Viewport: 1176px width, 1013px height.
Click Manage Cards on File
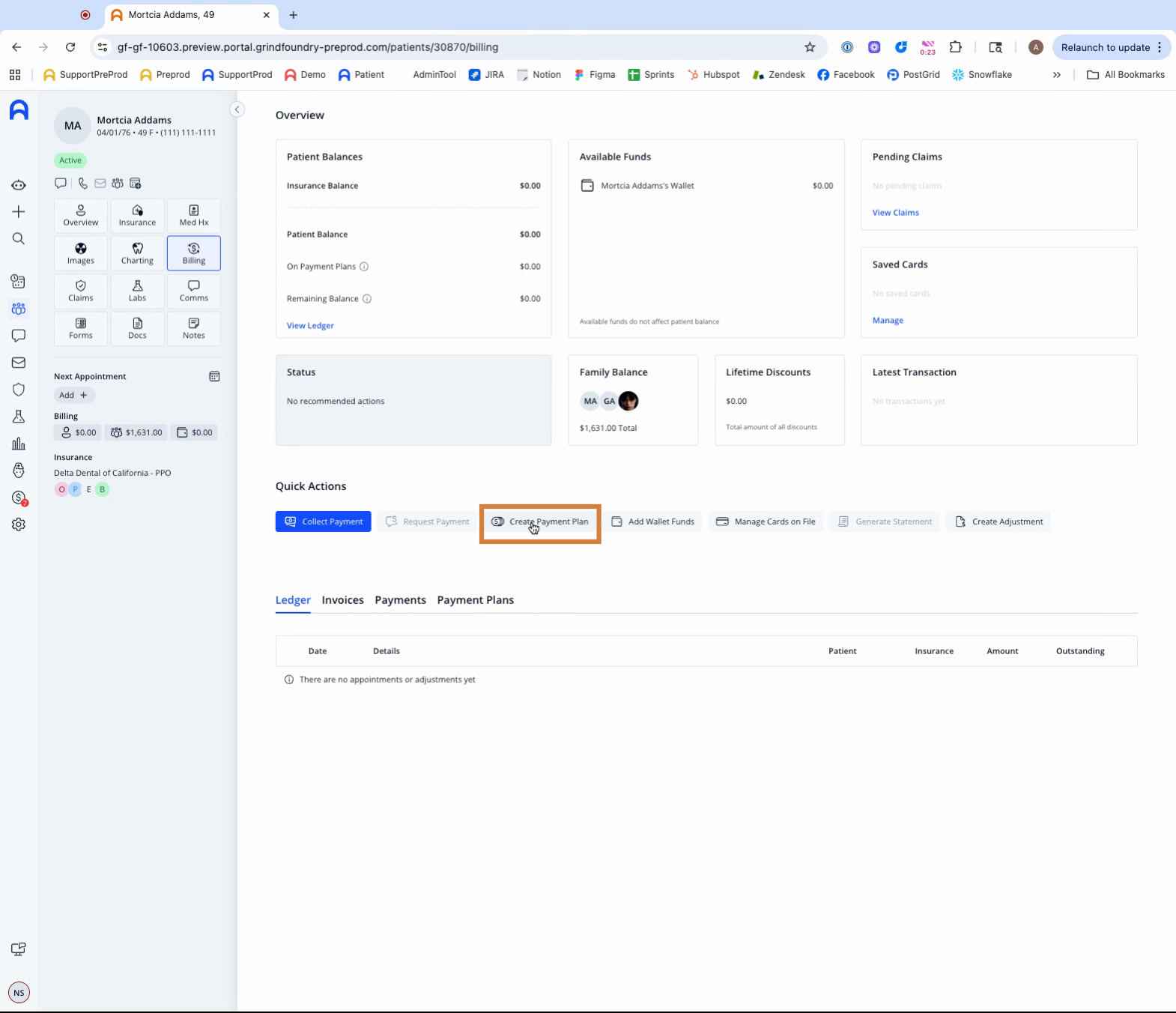point(766,521)
